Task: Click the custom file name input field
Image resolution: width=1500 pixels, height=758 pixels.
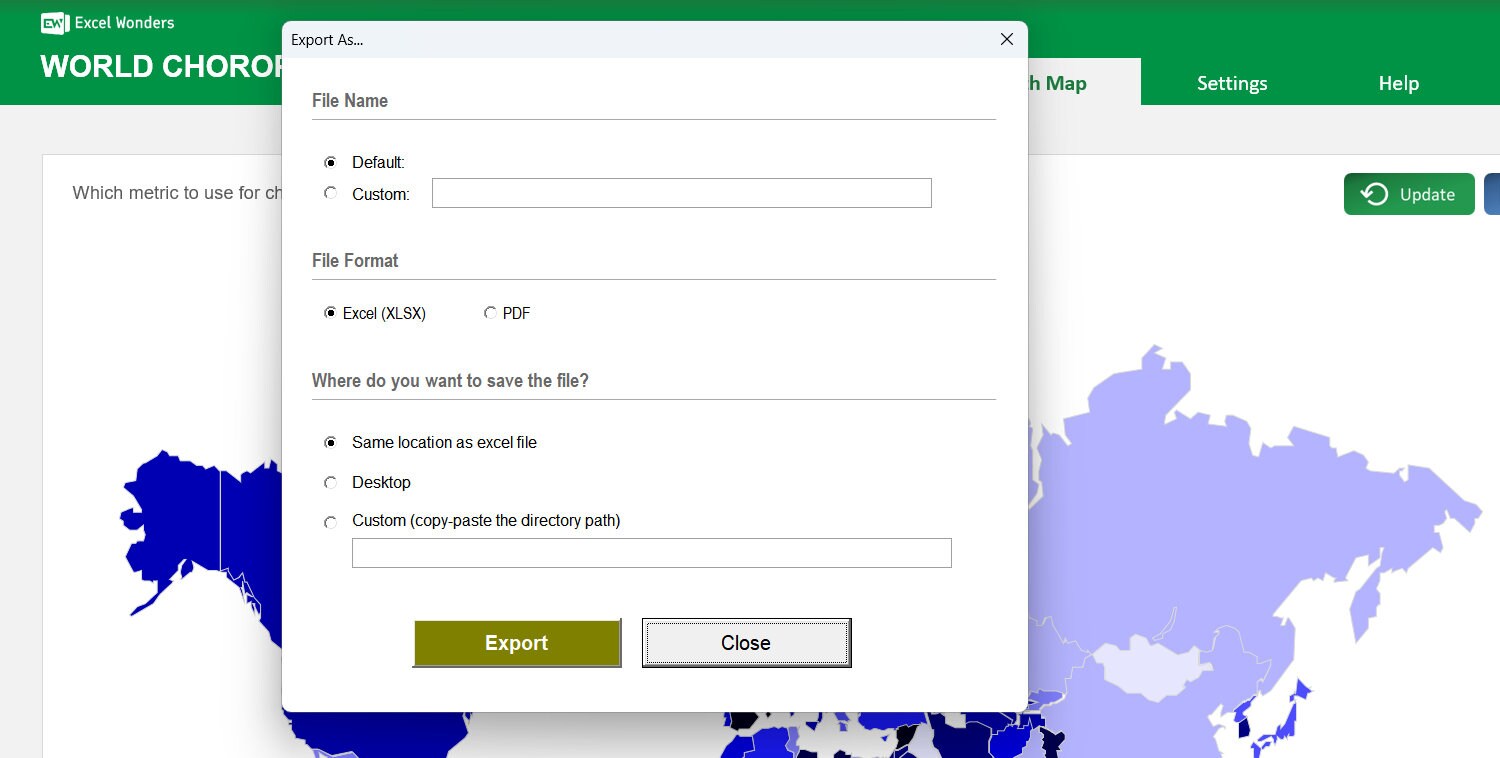Action: (x=681, y=192)
